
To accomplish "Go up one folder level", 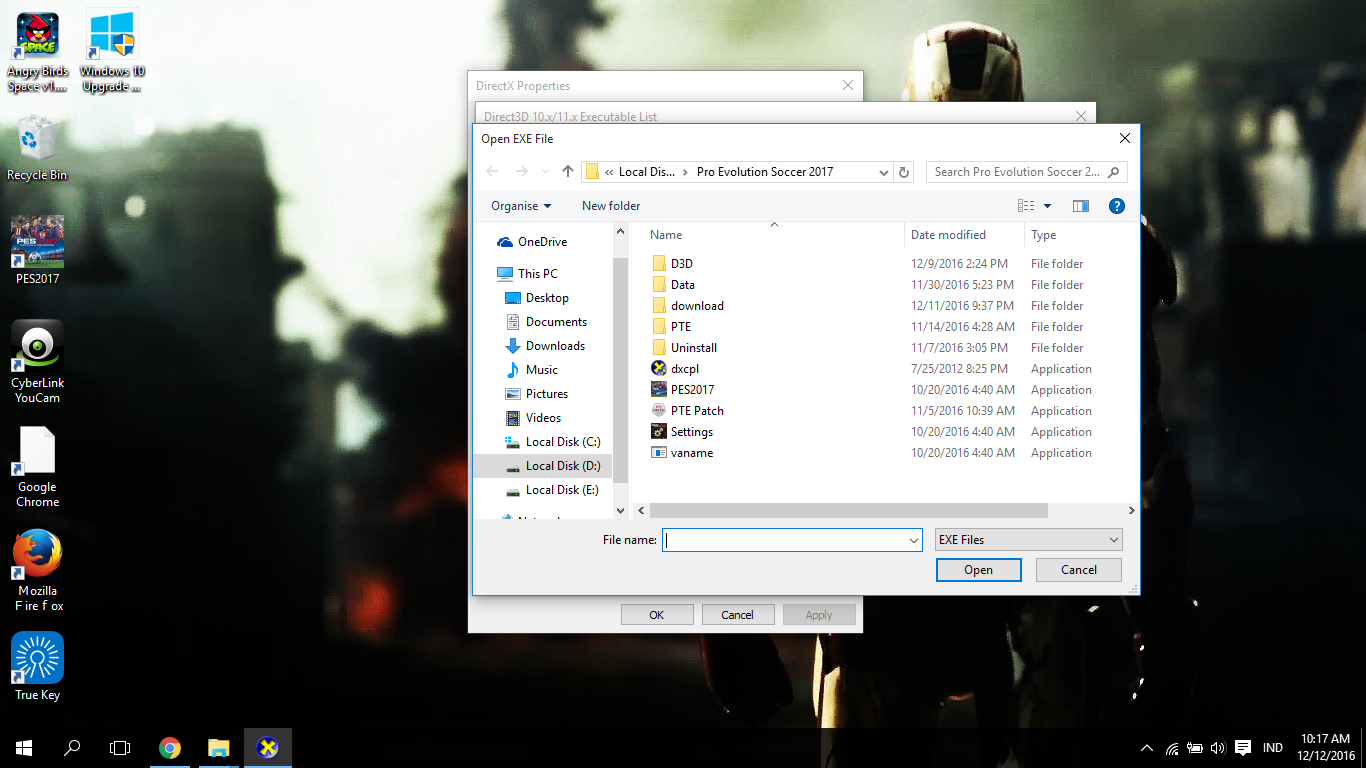I will [x=568, y=172].
